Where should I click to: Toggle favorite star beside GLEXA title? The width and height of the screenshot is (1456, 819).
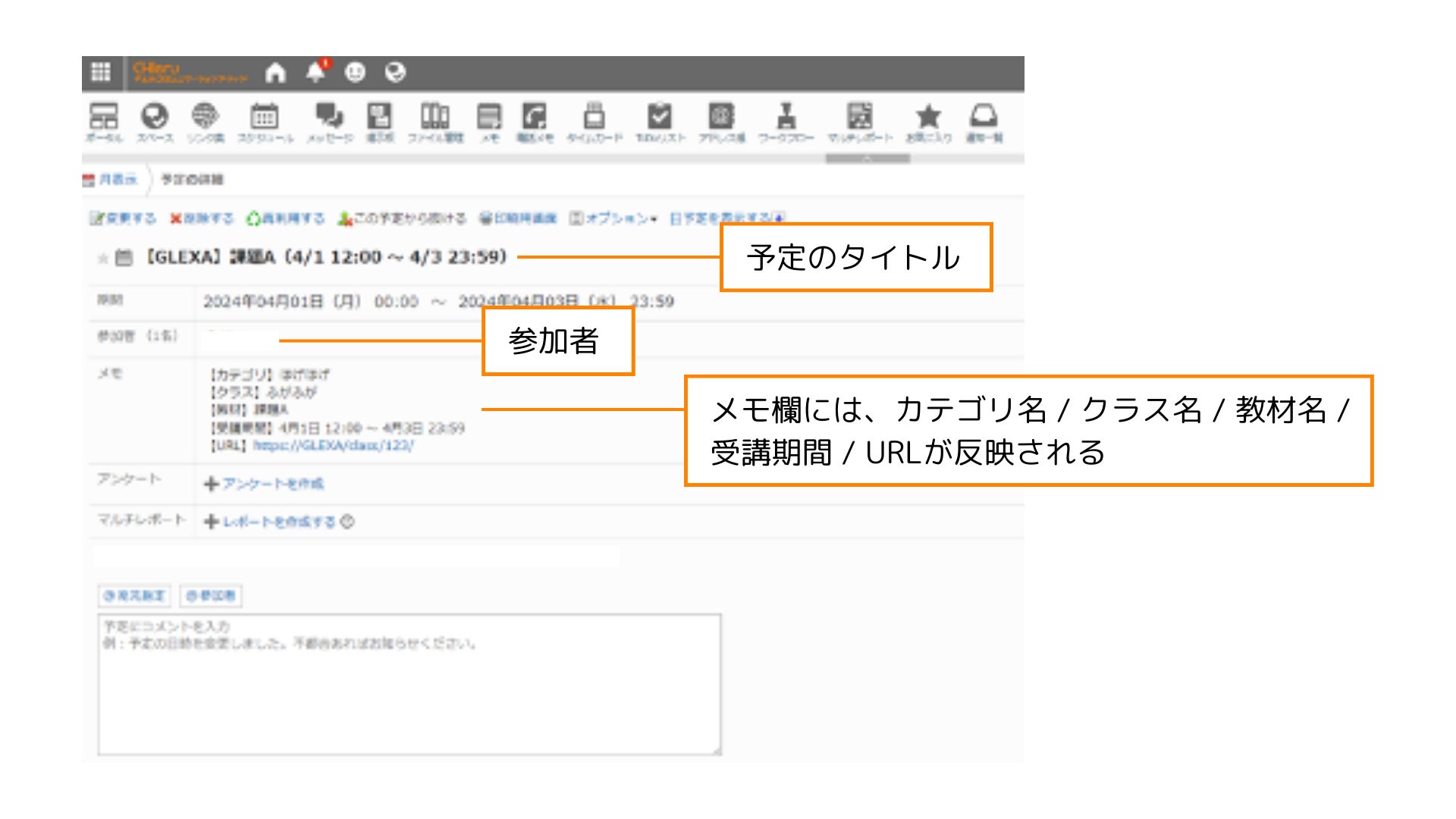(103, 259)
